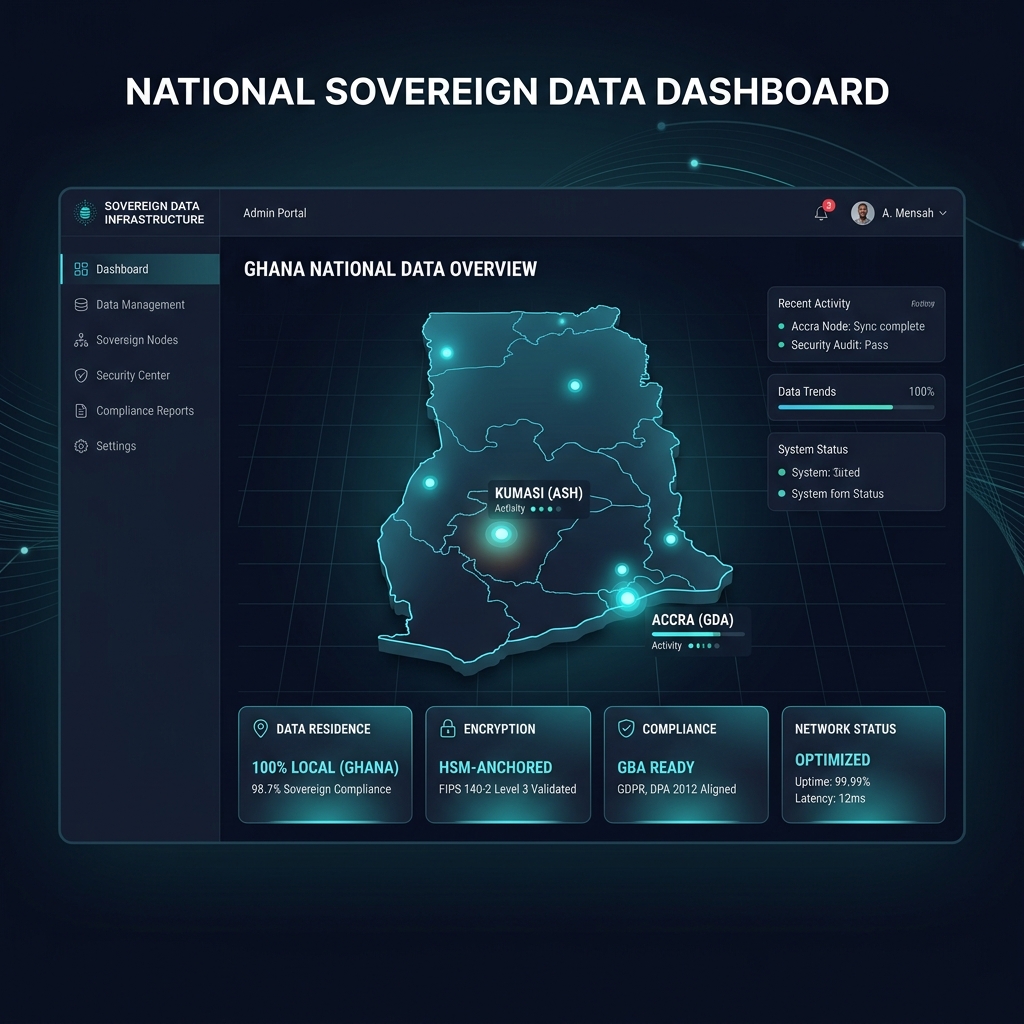Click the Sovereign Data Infrastructure logo

tap(83, 212)
